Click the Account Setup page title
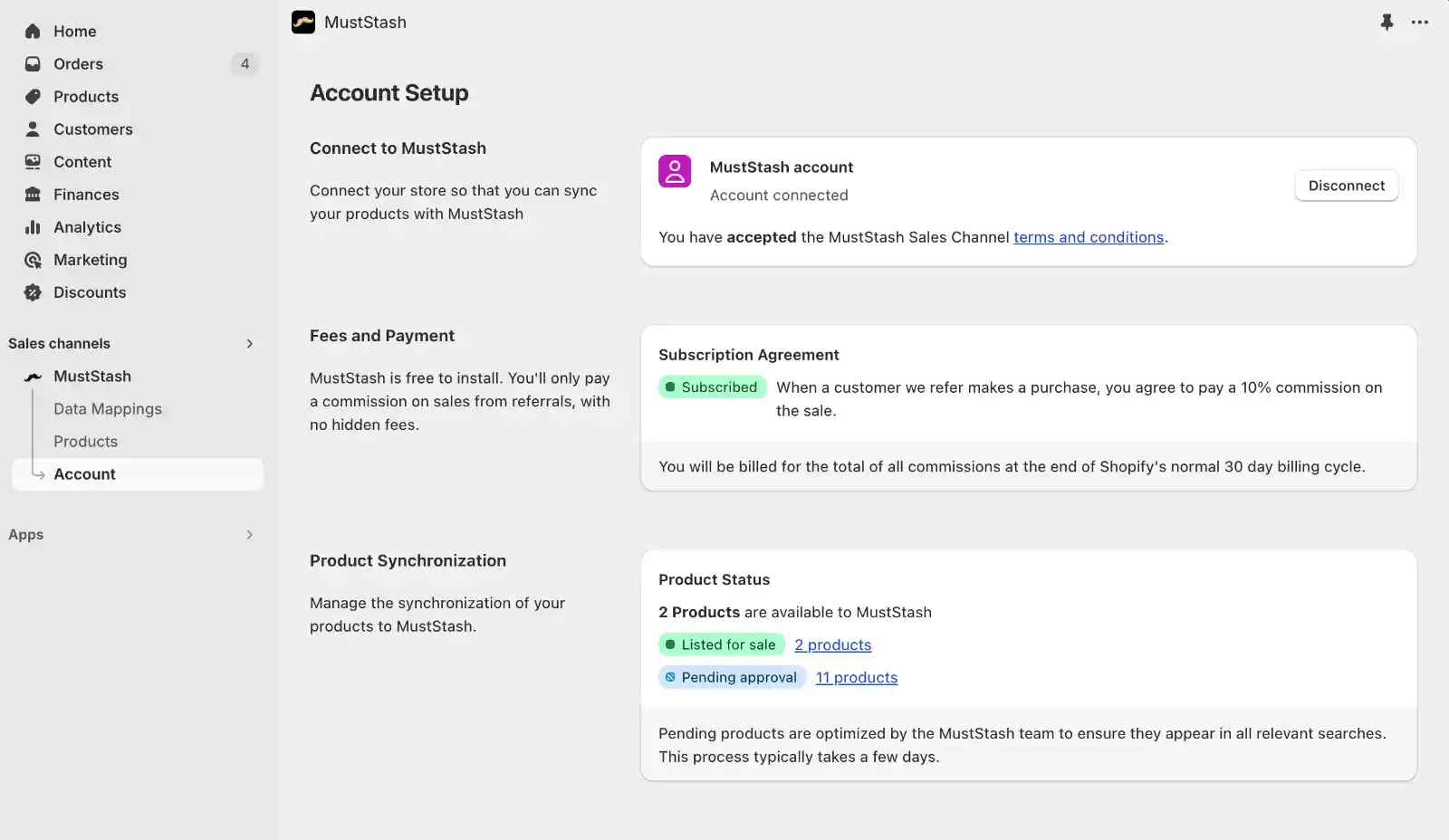This screenshot has height=840, width=1449. pyautogui.click(x=389, y=93)
